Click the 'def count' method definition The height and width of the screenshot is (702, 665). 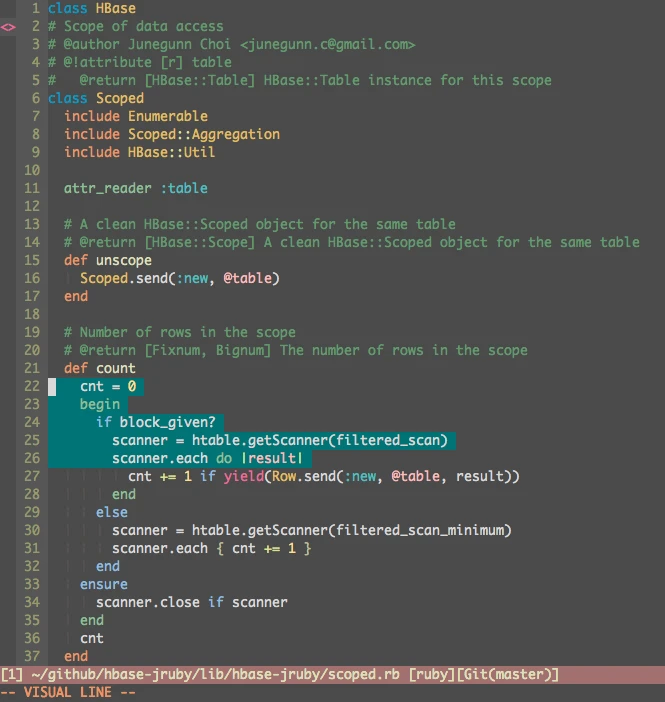pos(99,368)
